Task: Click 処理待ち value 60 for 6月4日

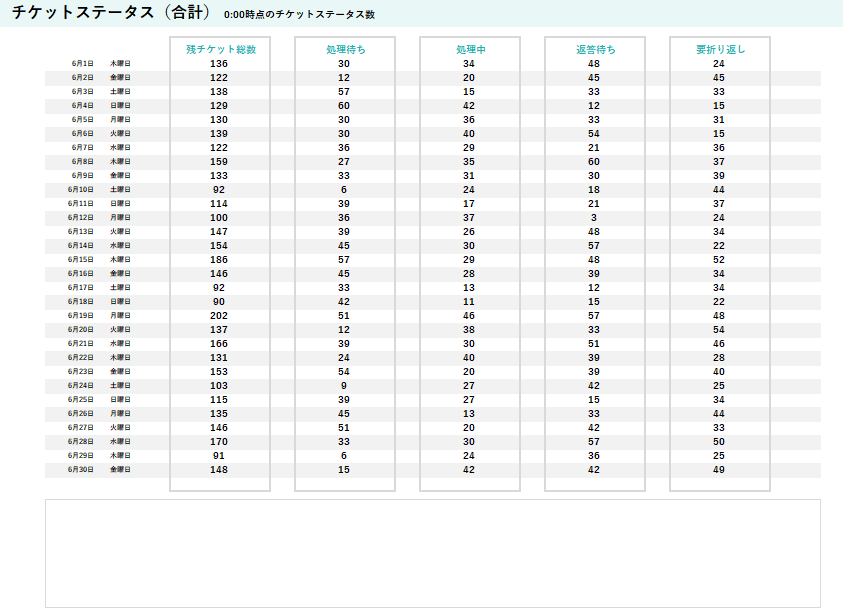Action: [344, 106]
